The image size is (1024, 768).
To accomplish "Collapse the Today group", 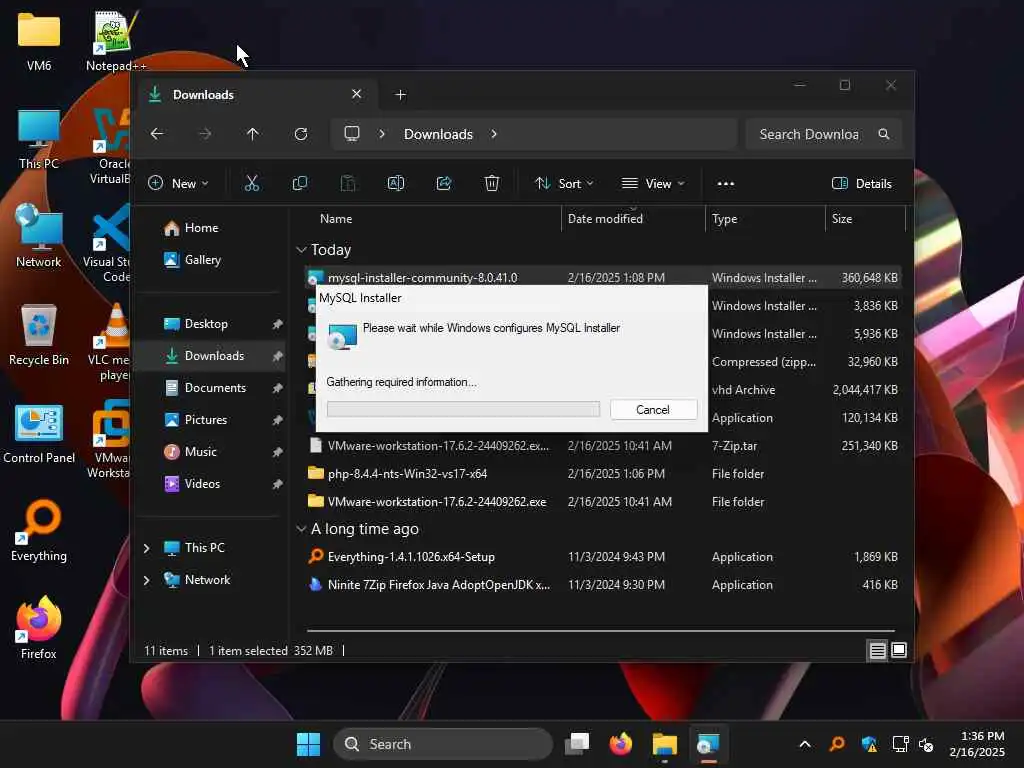I will click(301, 249).
